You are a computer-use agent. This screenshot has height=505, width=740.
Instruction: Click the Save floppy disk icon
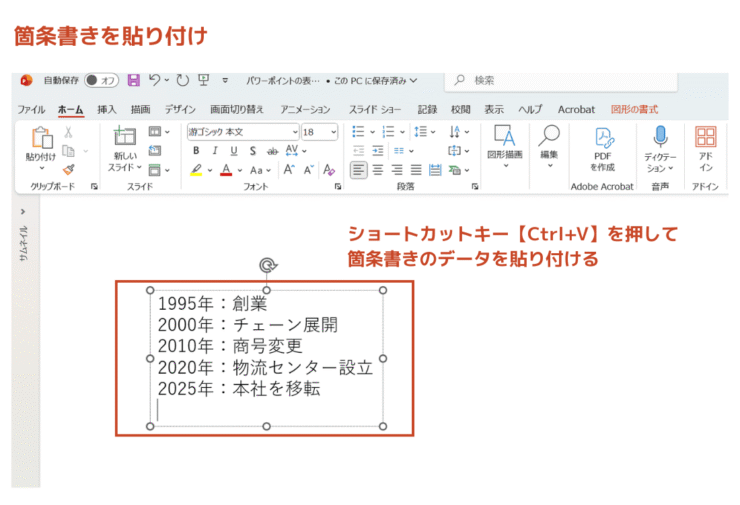(x=134, y=80)
